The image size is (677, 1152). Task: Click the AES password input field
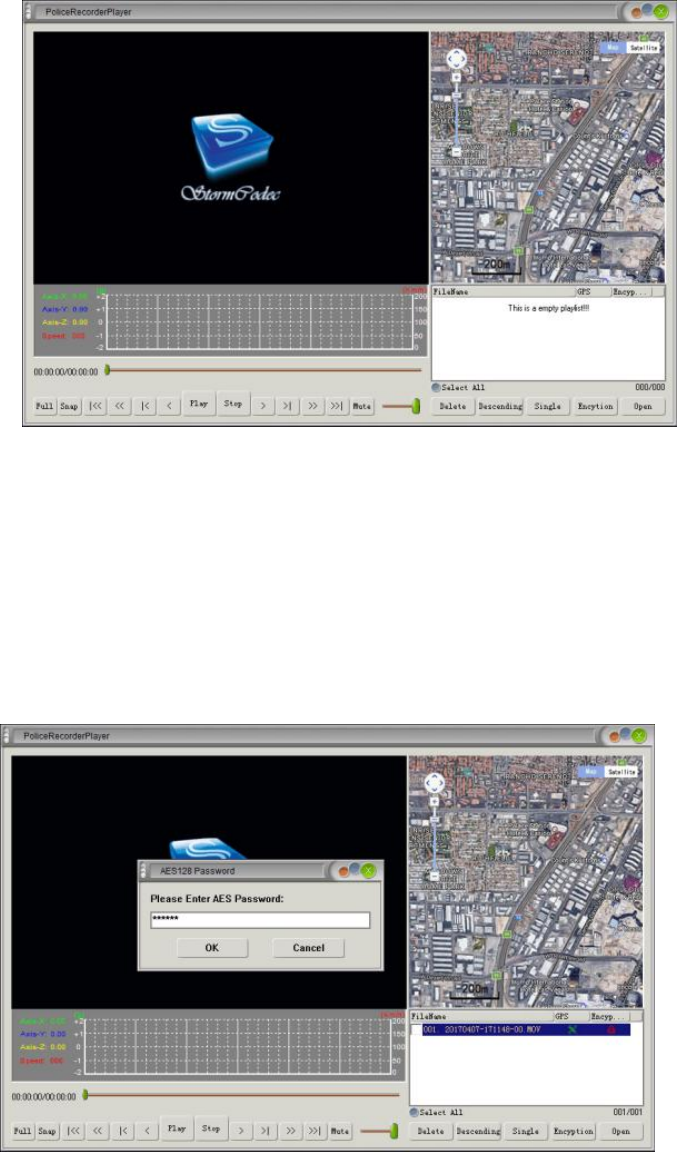tap(260, 920)
